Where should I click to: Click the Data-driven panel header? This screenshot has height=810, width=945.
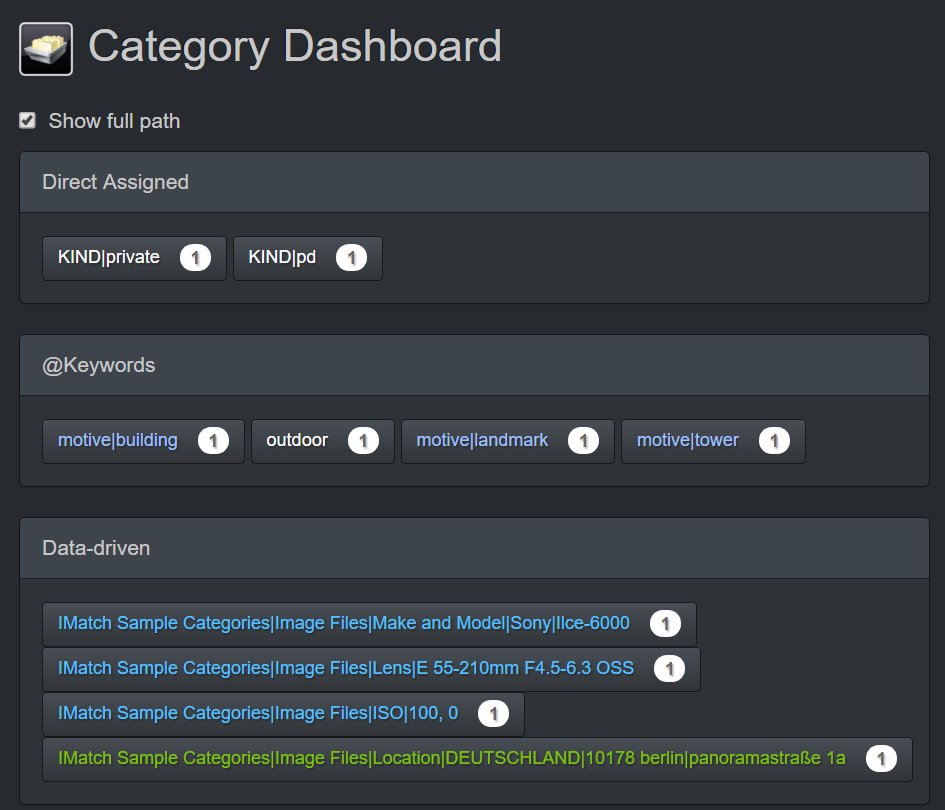(x=474, y=548)
